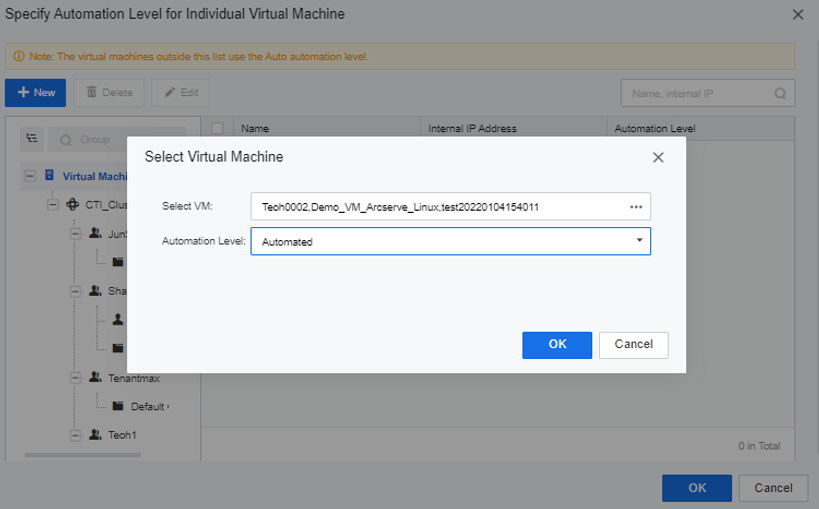819x509 pixels.
Task: Collapse the Jun tenant node
Action: click(76, 233)
